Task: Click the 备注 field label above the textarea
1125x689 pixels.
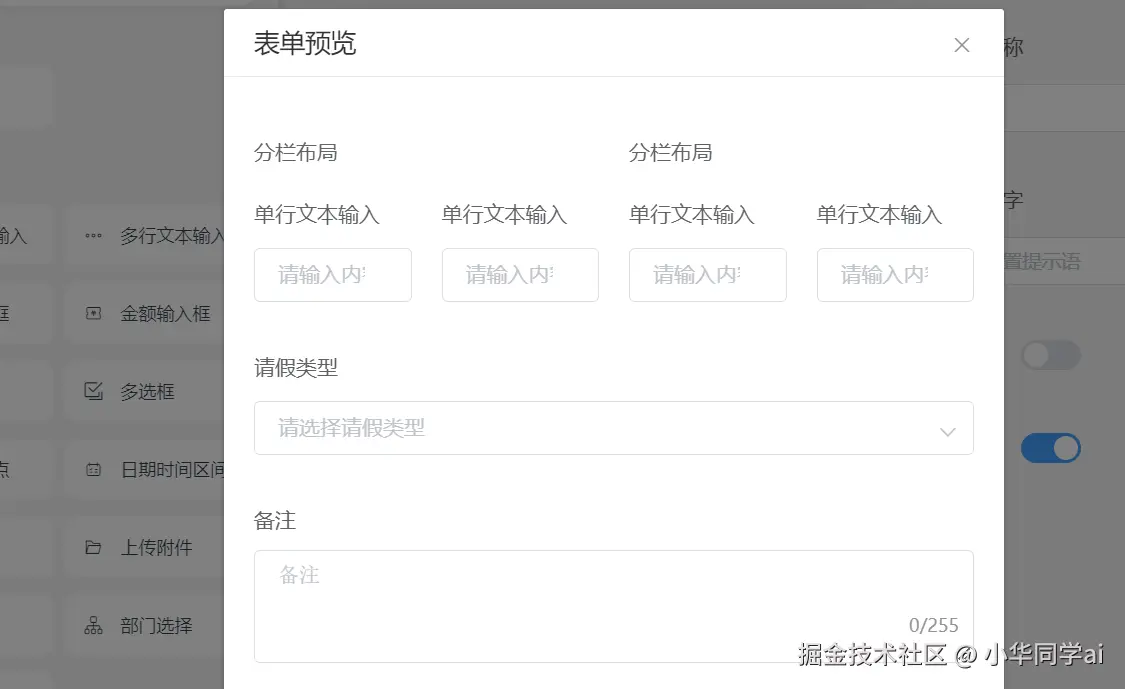Action: pos(275,520)
